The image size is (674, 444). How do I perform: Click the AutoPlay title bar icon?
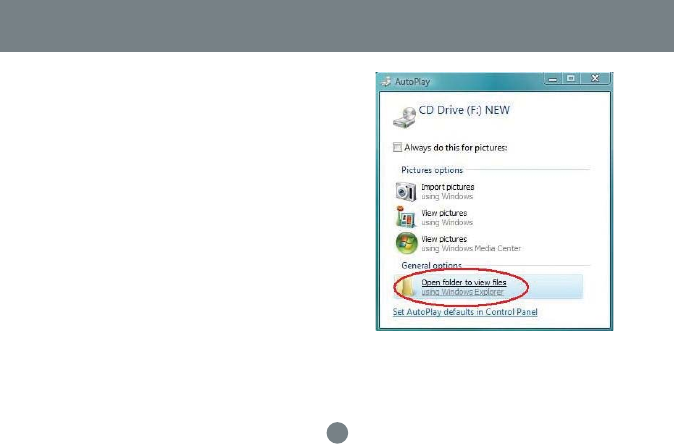[x=386, y=81]
